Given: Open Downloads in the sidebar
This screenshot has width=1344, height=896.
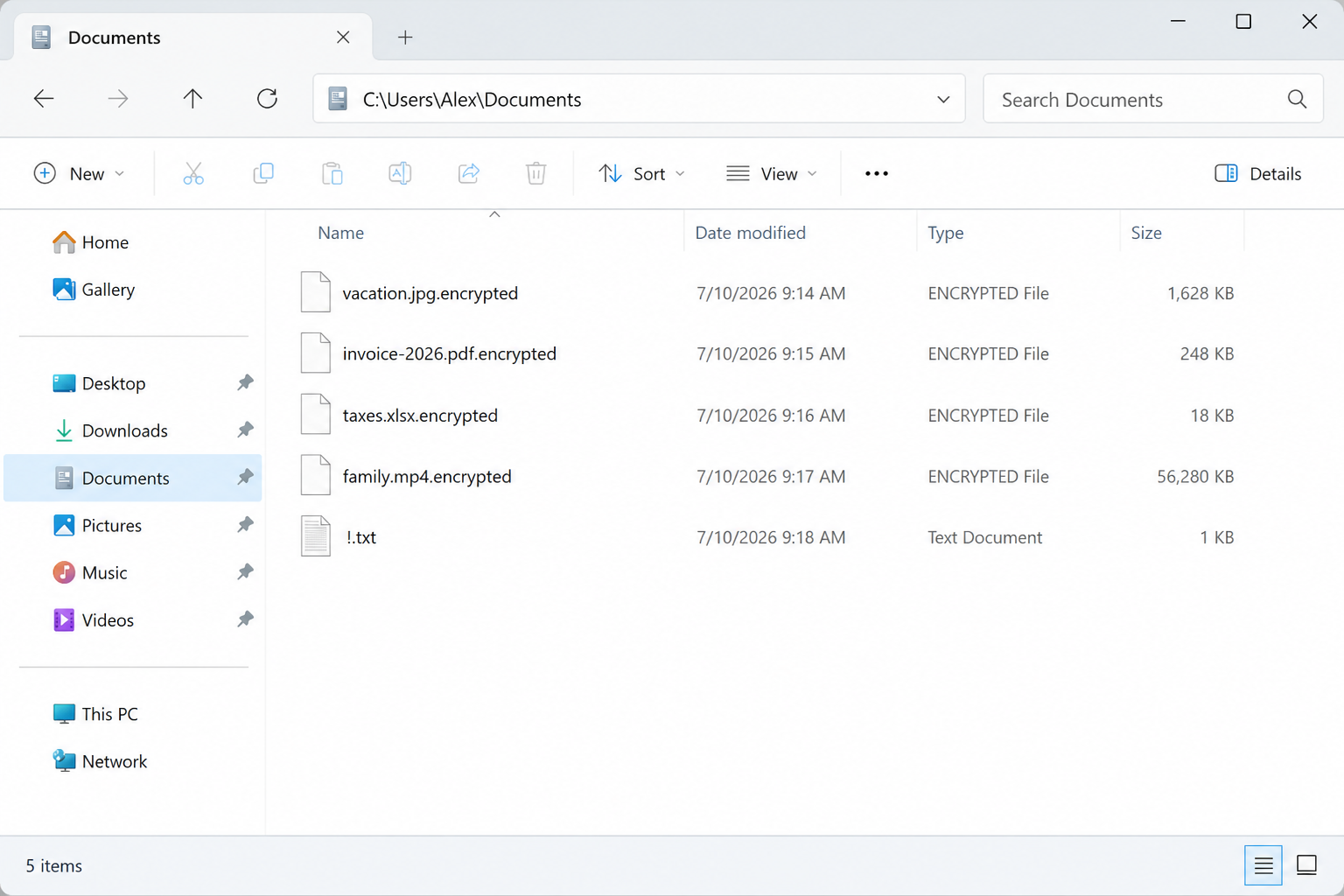Looking at the screenshot, I should (x=133, y=430).
